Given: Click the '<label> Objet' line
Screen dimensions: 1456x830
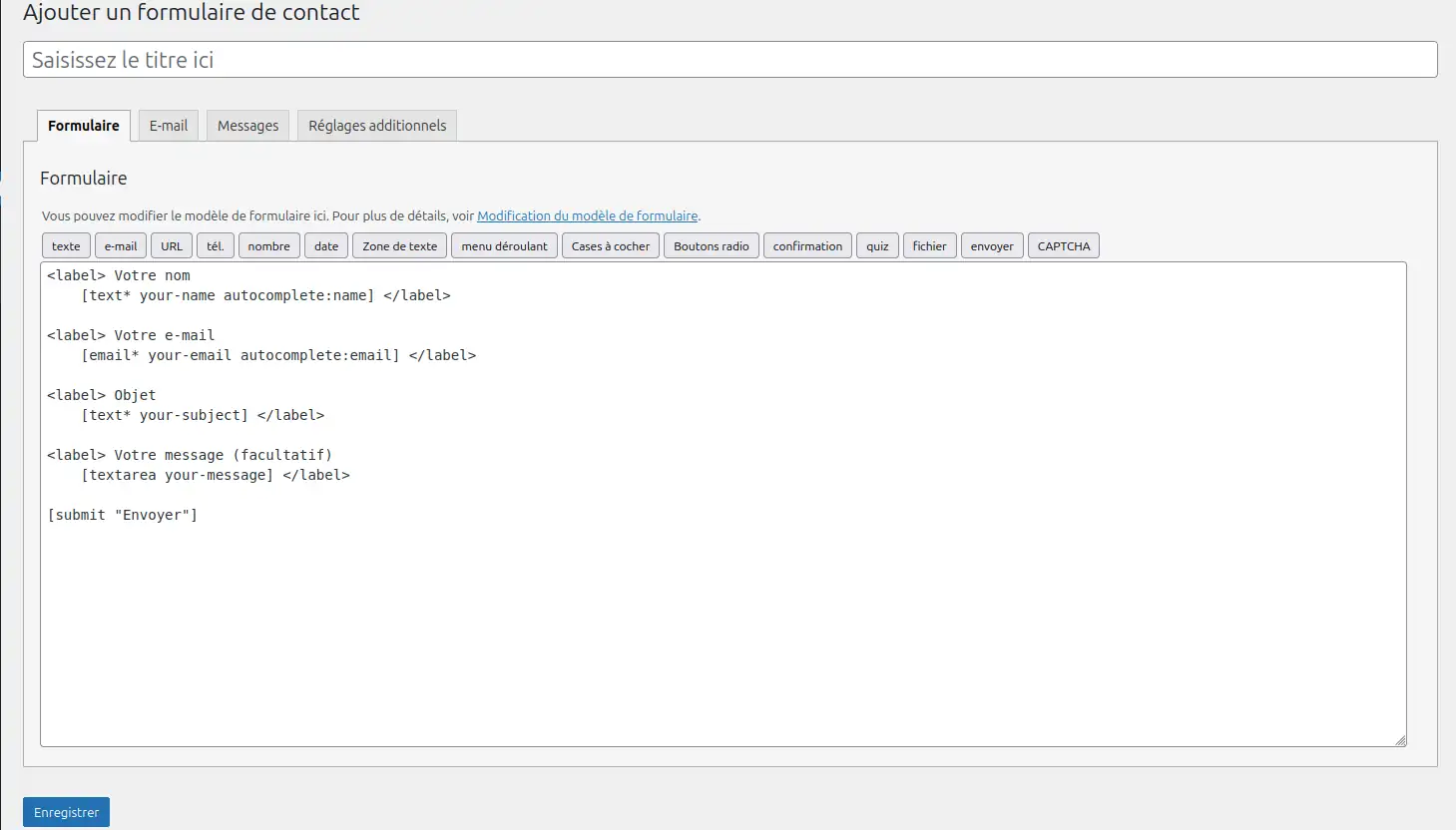Looking at the screenshot, I should (102, 395).
